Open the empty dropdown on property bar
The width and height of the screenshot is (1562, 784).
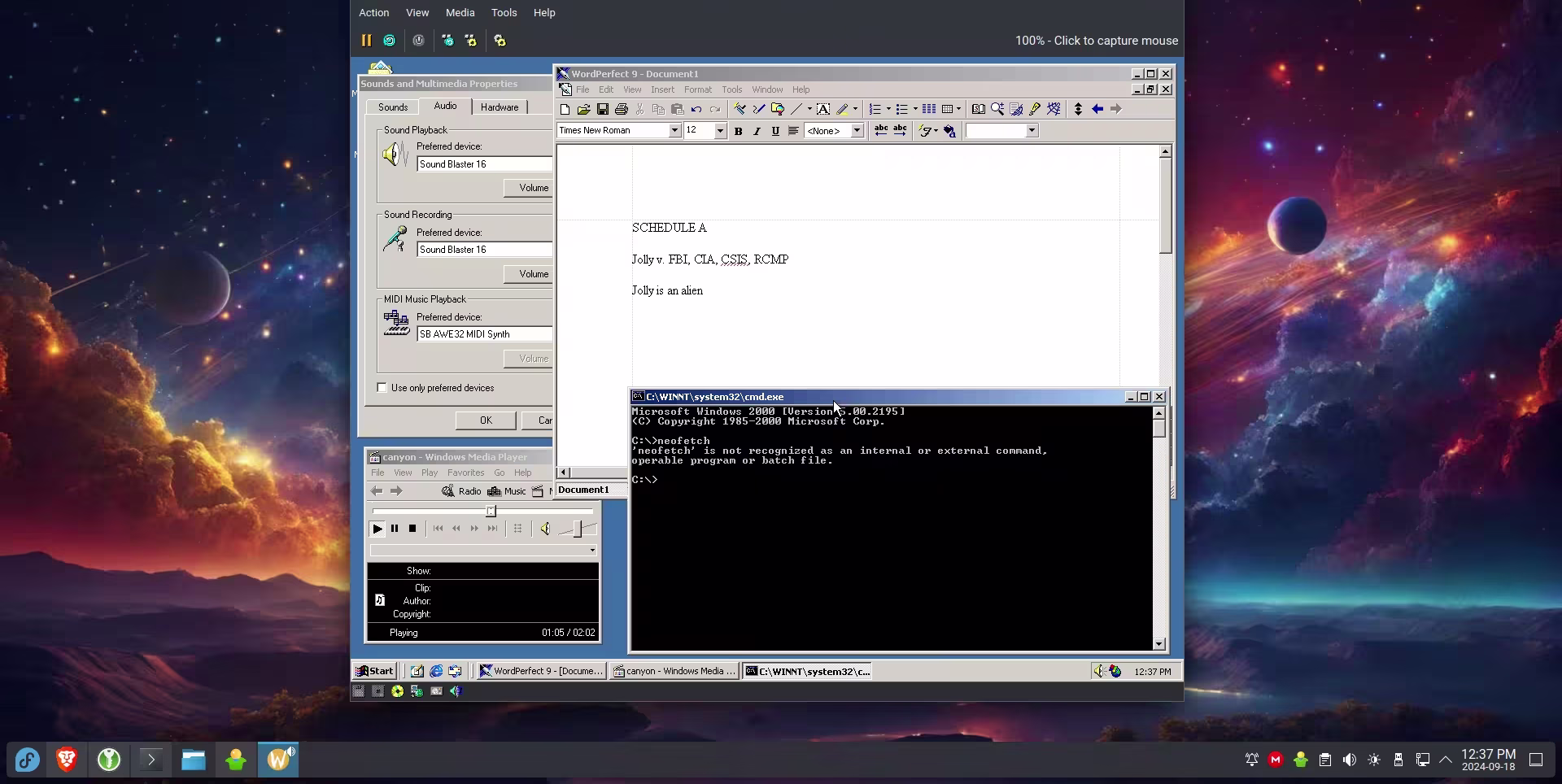1032,131
